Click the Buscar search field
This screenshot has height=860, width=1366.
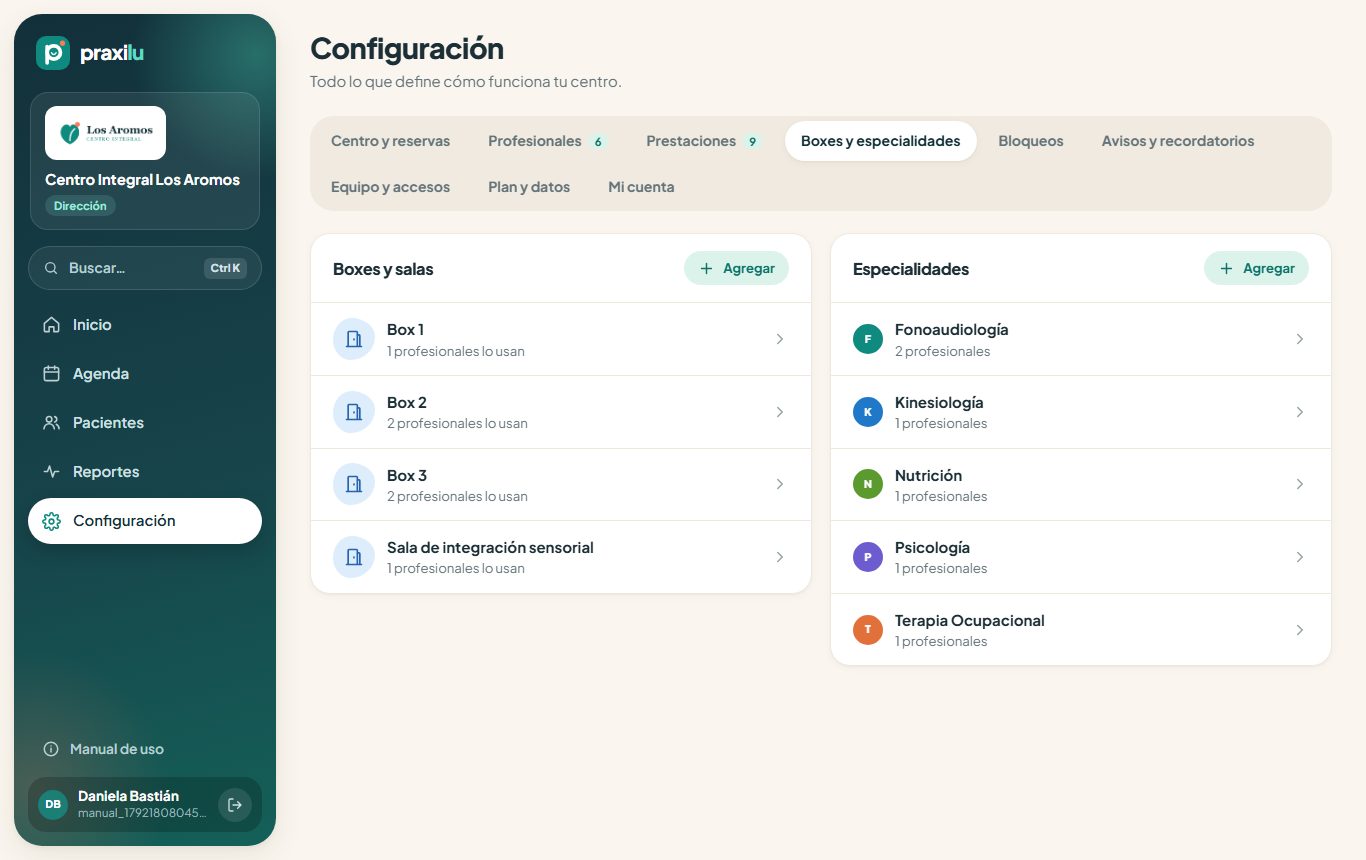(x=145, y=268)
